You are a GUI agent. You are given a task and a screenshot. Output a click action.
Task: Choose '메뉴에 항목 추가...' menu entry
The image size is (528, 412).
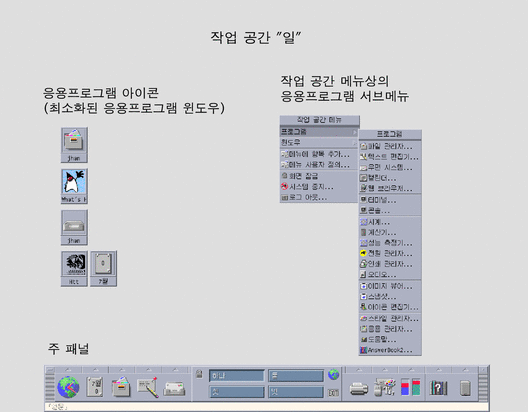(x=319, y=154)
